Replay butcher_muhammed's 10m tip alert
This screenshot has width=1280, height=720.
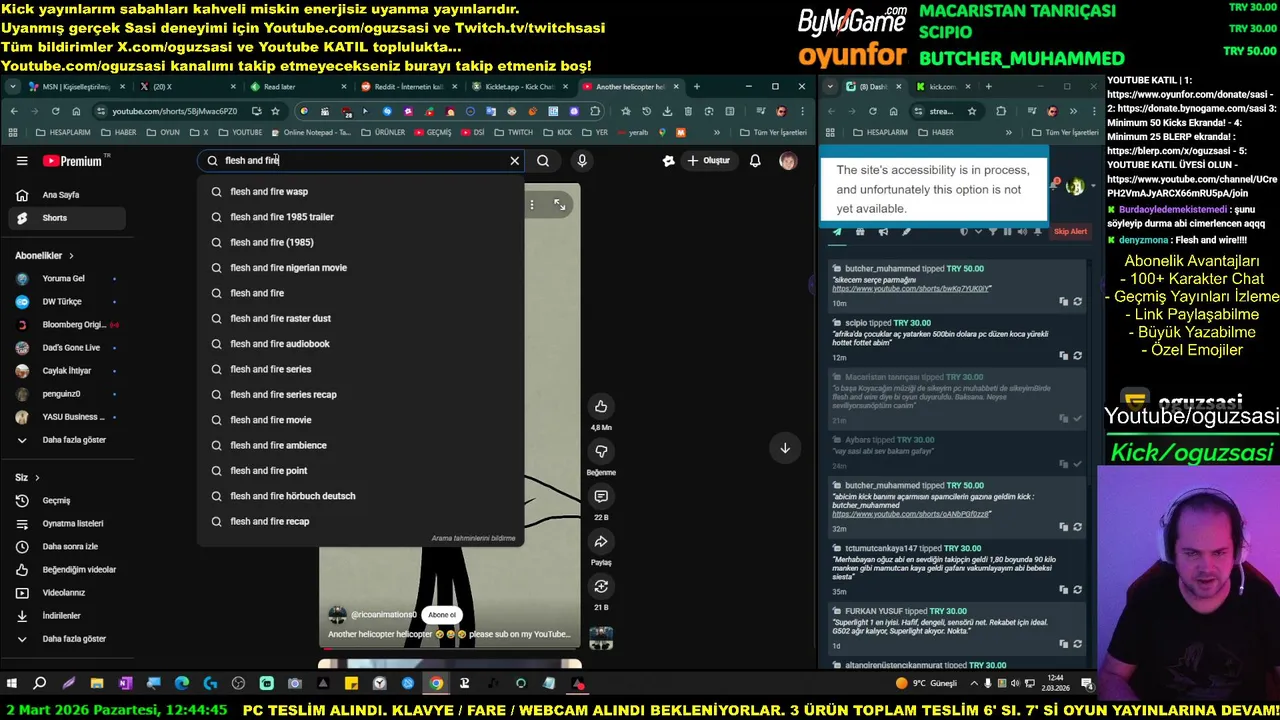point(1077,301)
